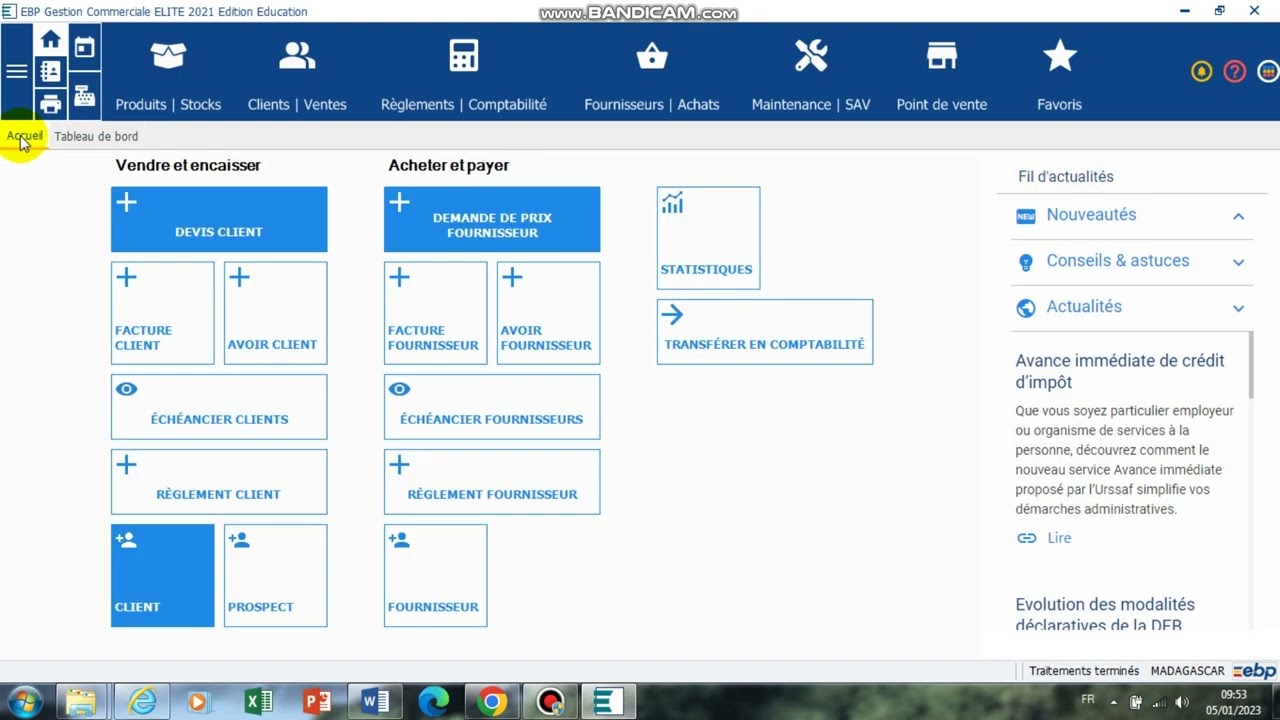Click the Conseils lightbulb icon
Screen dimensions: 1280x720
[x=1025, y=262]
